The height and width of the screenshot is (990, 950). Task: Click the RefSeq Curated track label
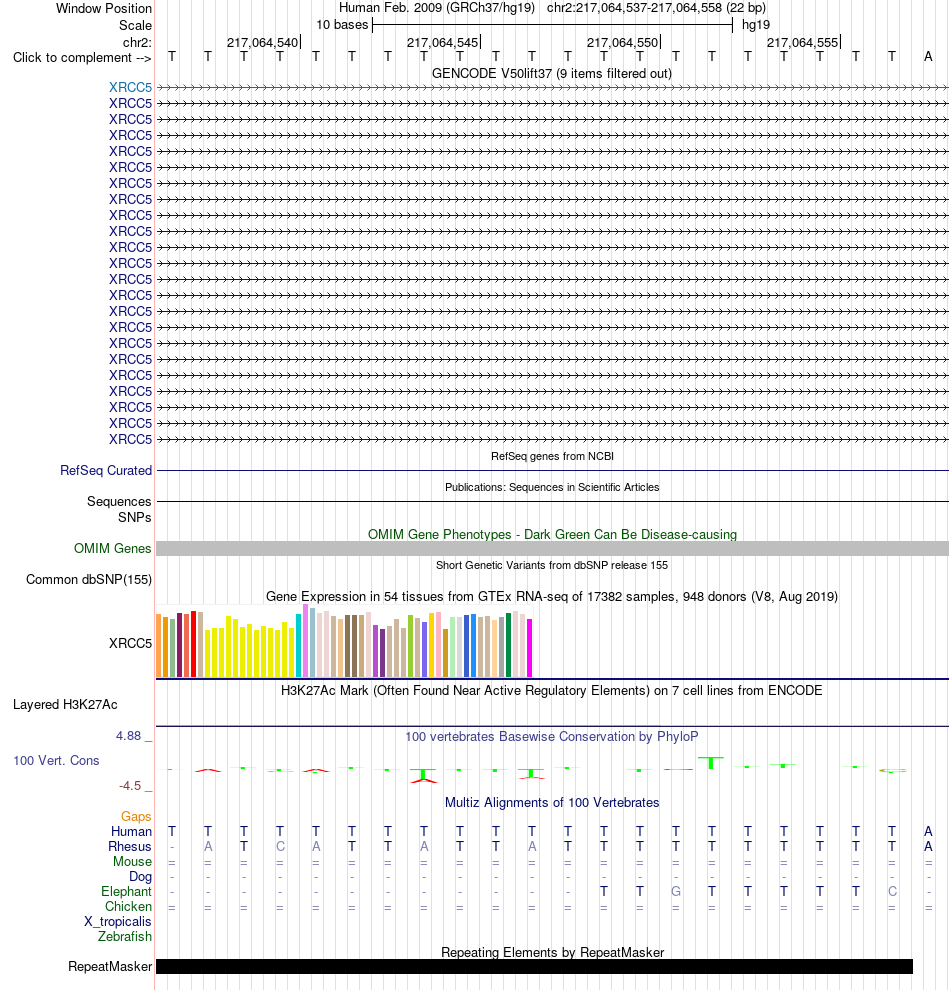106,470
